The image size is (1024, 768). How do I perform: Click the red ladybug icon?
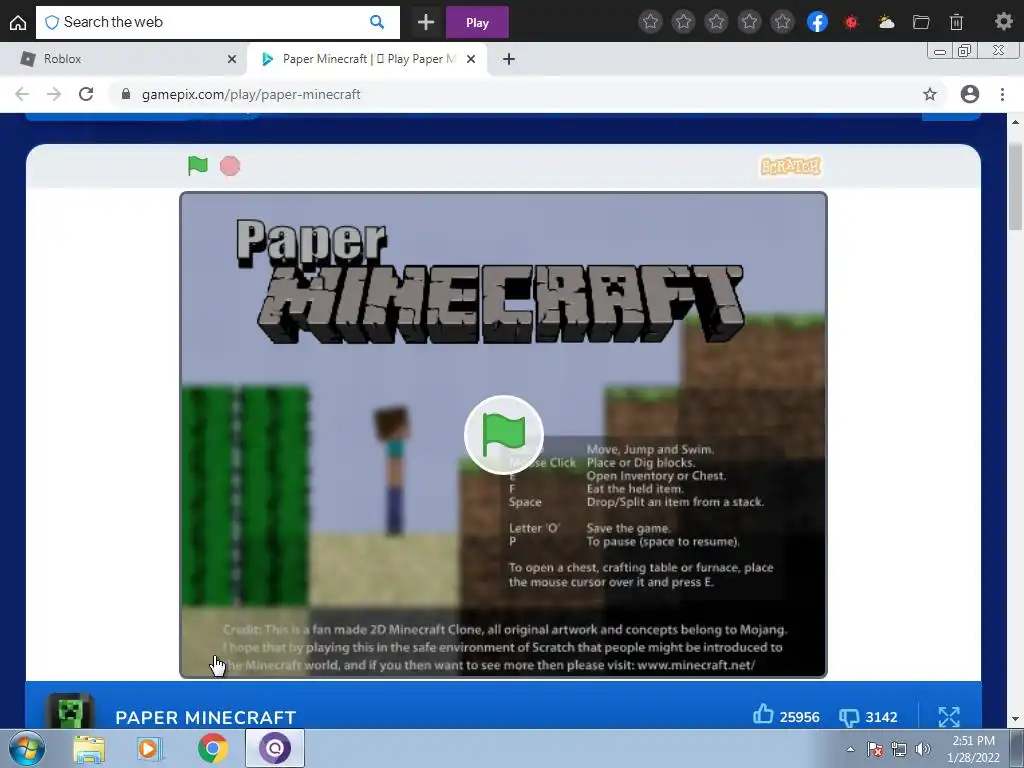(851, 22)
